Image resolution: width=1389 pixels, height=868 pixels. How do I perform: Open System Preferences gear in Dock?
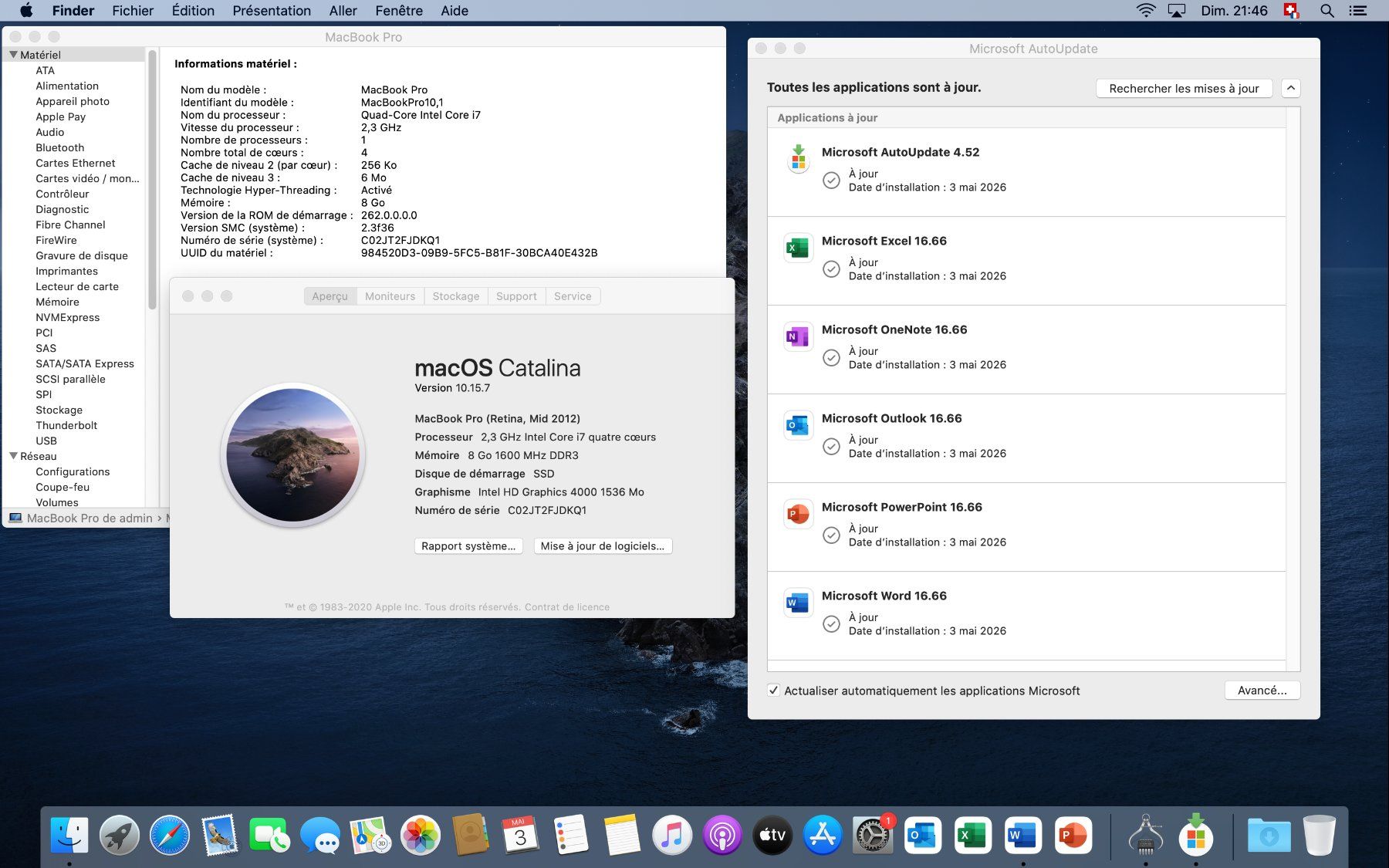[x=873, y=835]
